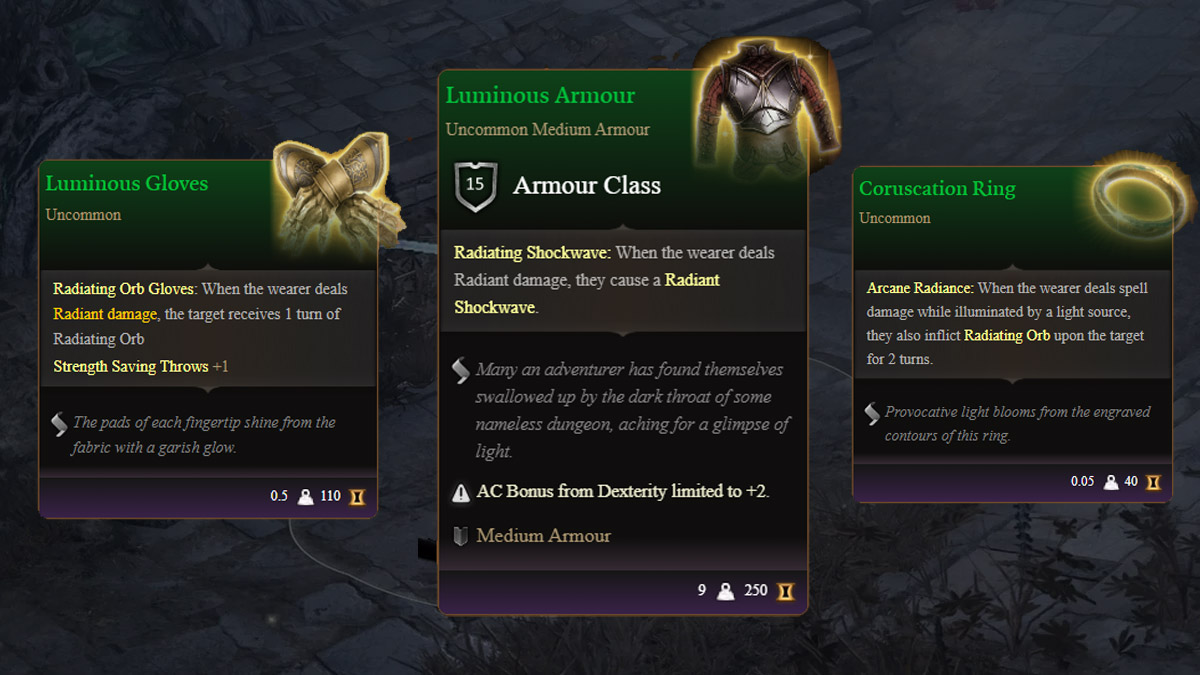Viewport: 1200px width, 675px height.
Task: Click the Luminous Armour title header
Action: click(x=540, y=95)
